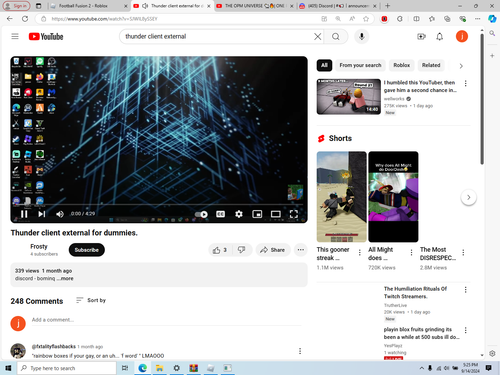Screen dimensions: 500x375
Task: Select the All filter chip
Action: tap(324, 65)
